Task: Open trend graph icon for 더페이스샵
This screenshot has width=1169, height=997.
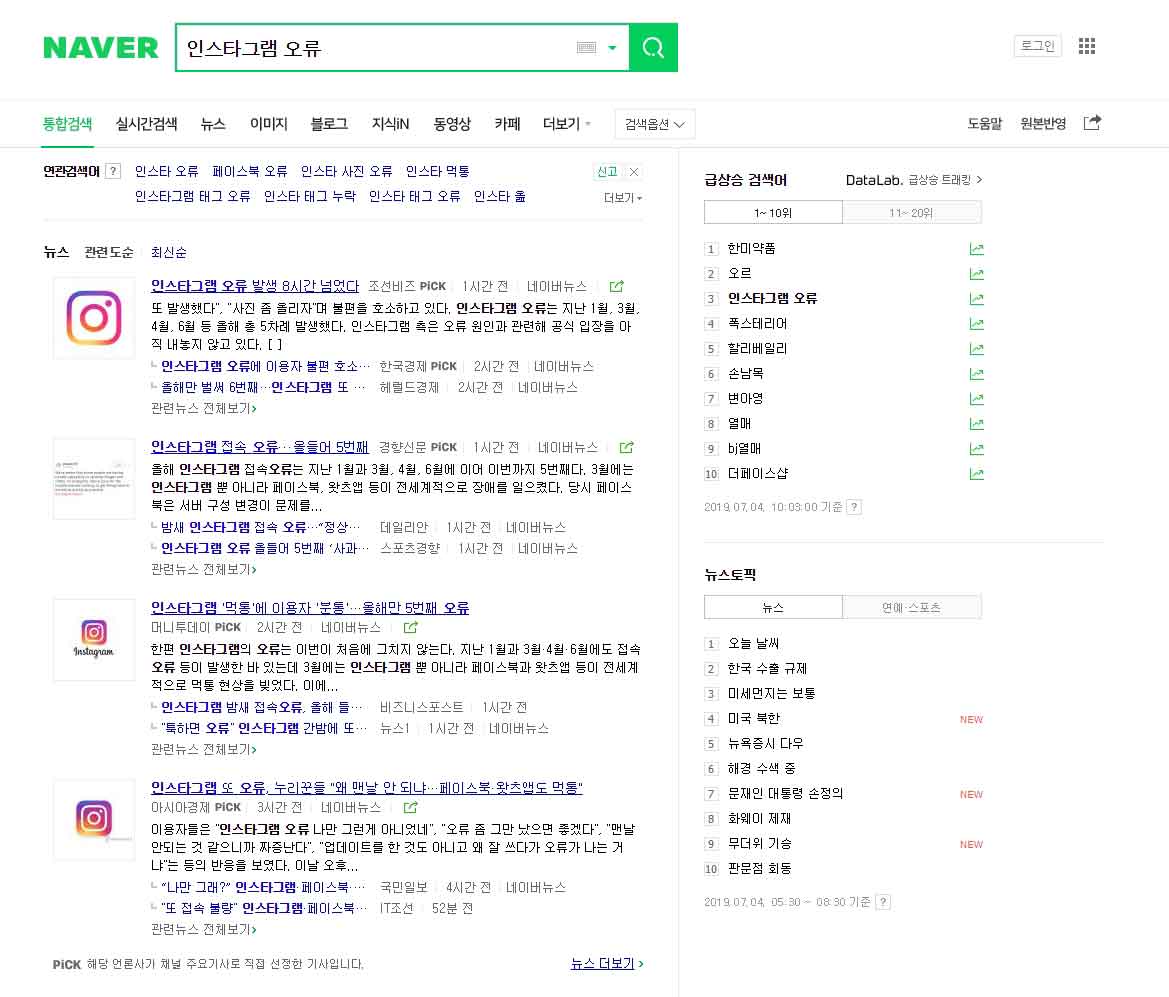Action: tap(976, 474)
